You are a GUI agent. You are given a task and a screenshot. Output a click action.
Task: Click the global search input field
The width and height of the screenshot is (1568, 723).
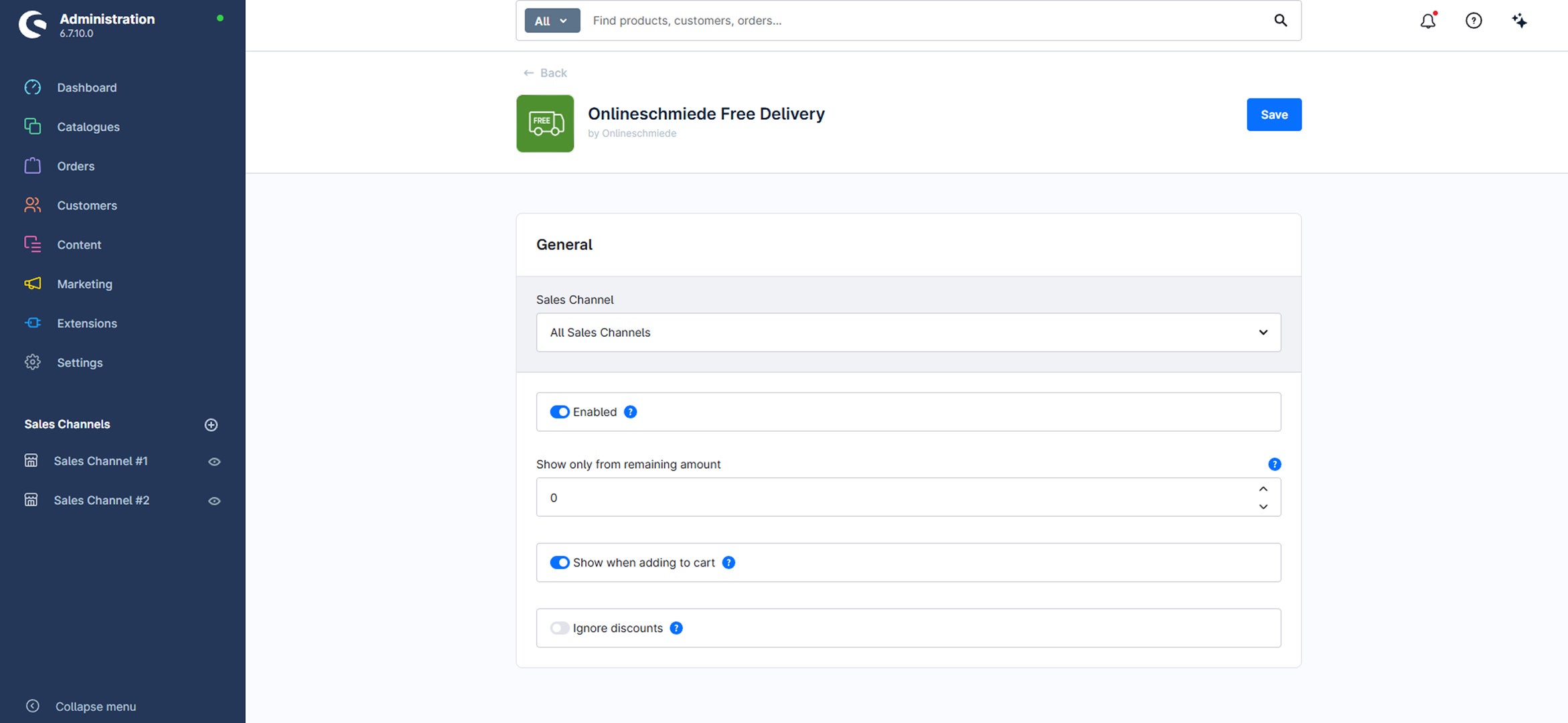pos(927,21)
